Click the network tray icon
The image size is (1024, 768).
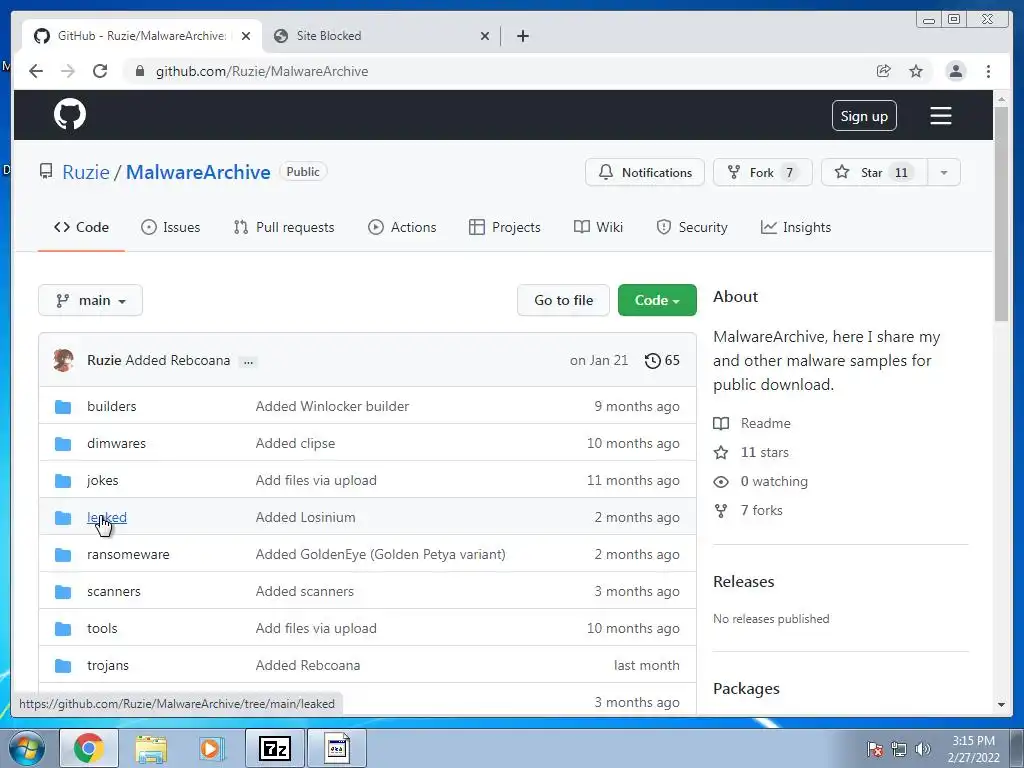pos(899,749)
